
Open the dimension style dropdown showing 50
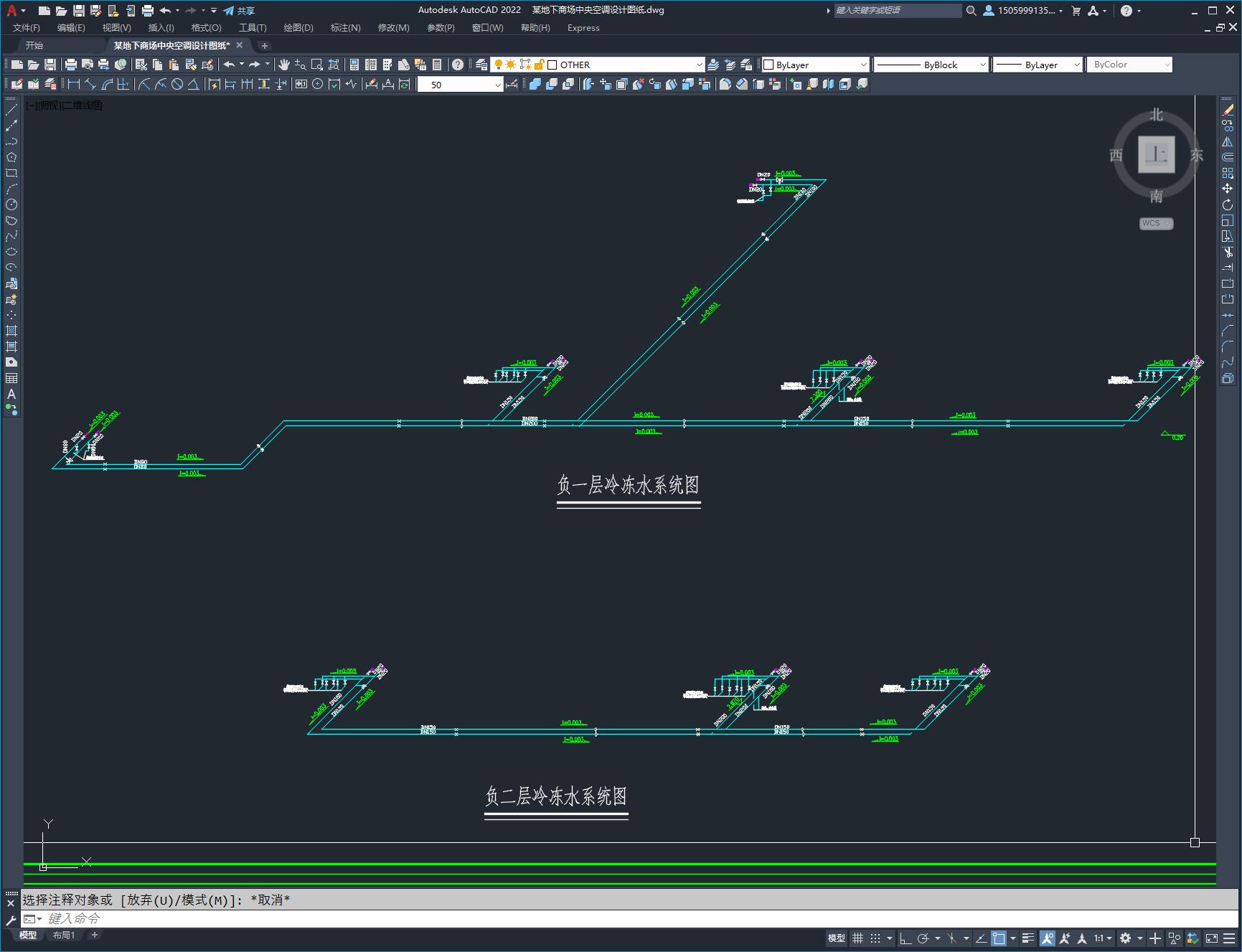[460, 85]
